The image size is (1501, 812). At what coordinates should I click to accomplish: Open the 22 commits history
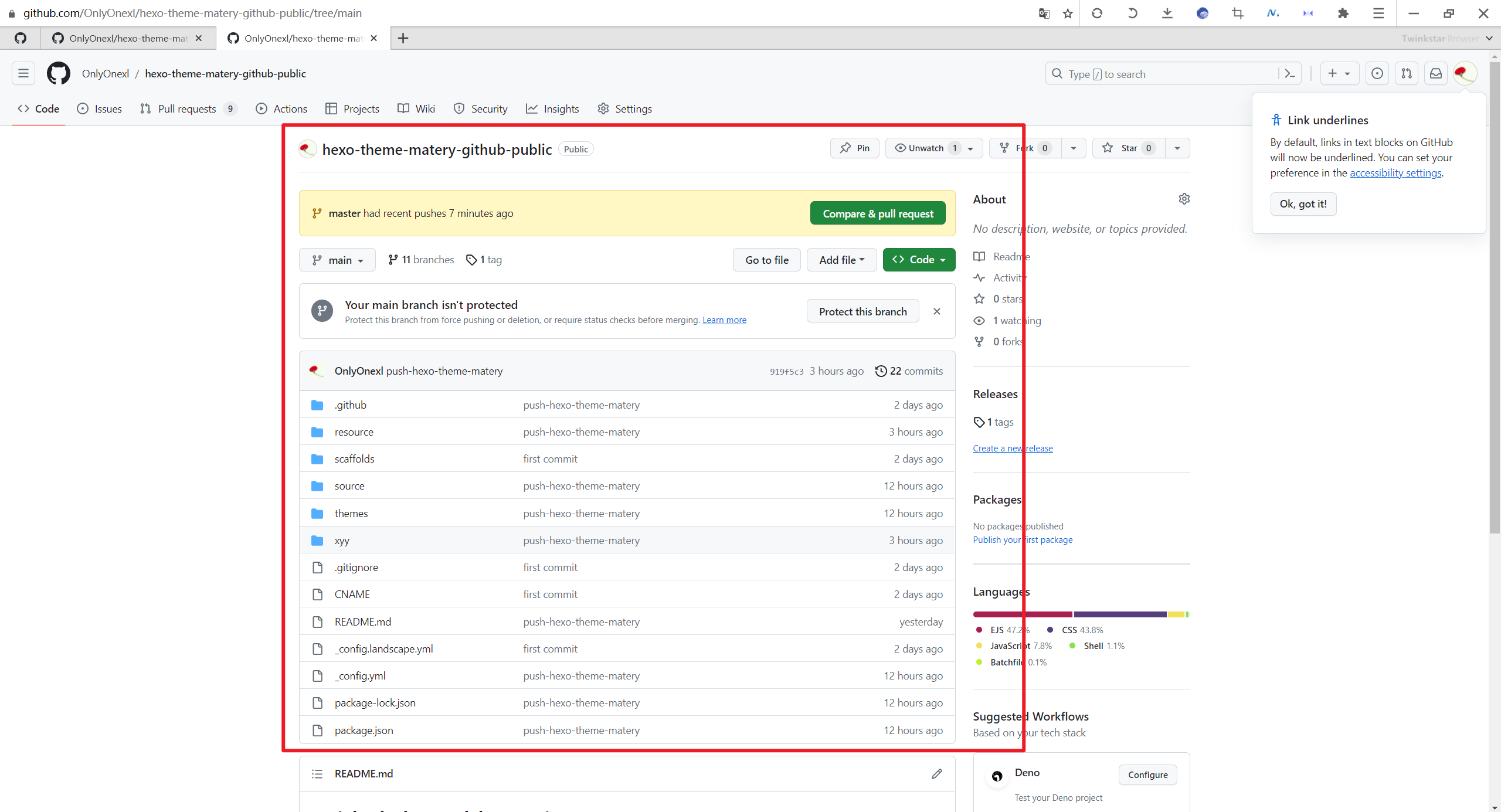click(x=909, y=371)
